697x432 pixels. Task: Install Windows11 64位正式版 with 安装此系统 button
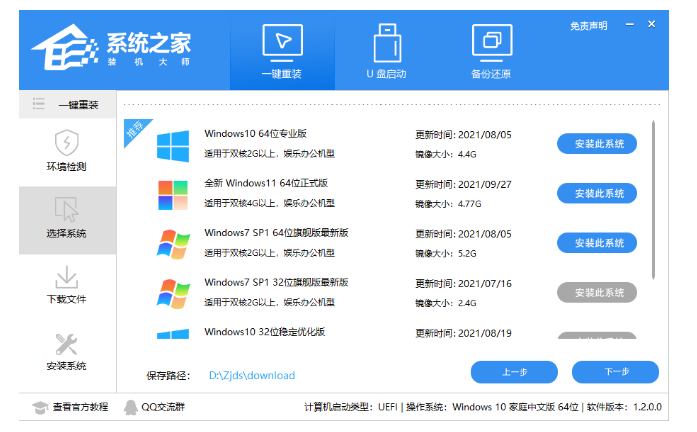point(597,193)
